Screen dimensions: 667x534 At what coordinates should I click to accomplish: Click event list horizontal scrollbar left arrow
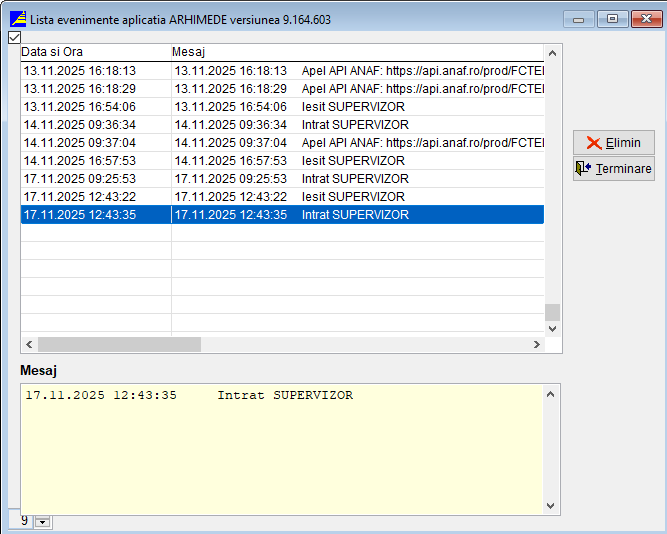tap(29, 344)
